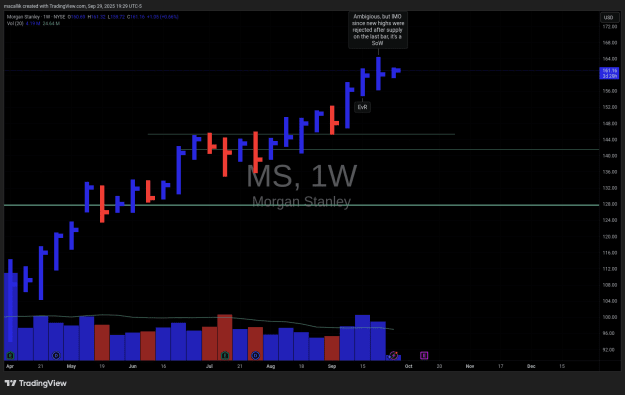This screenshot has width=625, height=395.
Task: Click the Morgan Stanley 1W NYSE legend title
Action: [x=36, y=17]
